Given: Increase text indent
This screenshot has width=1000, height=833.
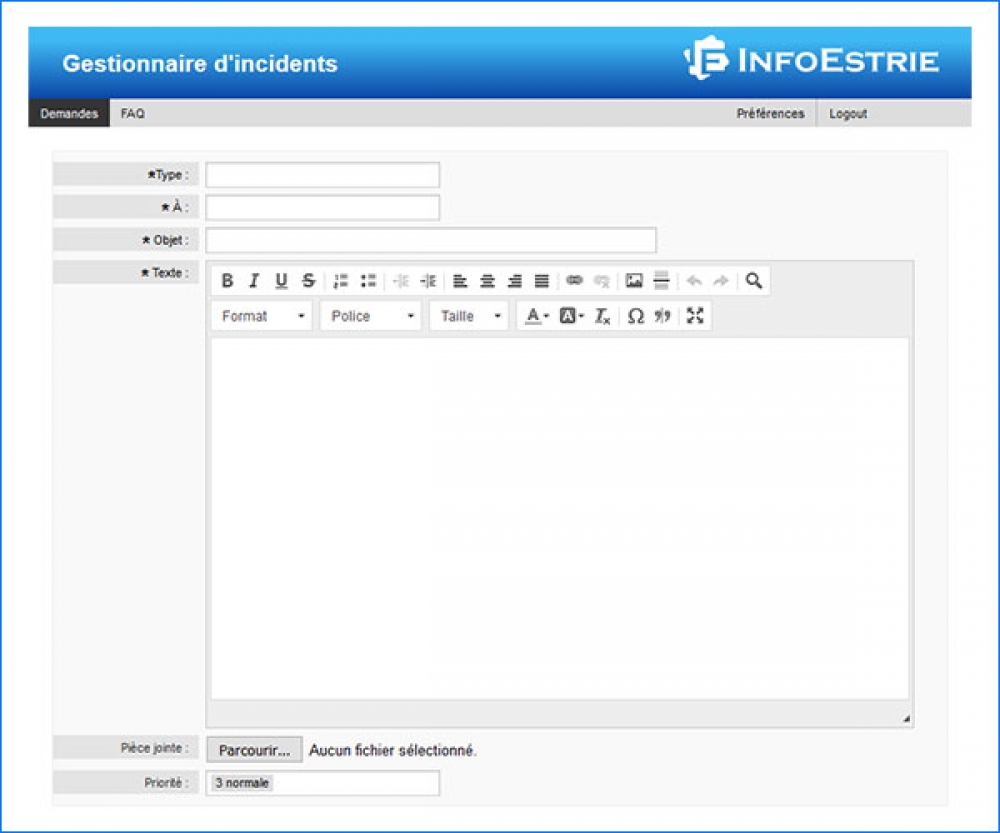Looking at the screenshot, I should (429, 281).
